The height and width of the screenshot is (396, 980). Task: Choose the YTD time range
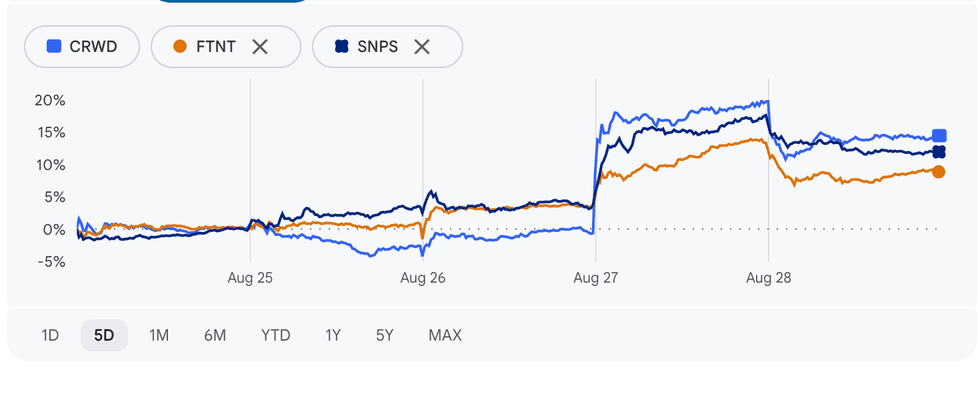click(x=276, y=335)
